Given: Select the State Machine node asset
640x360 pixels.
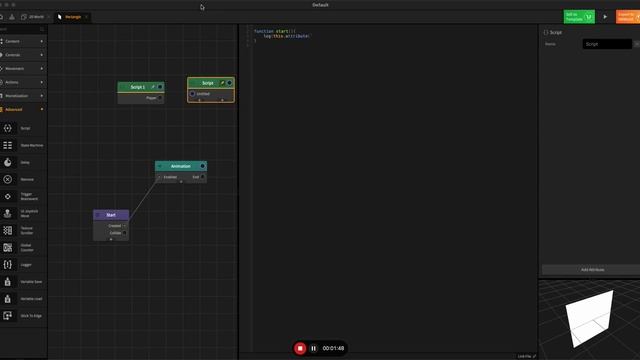Looking at the screenshot, I should click(23, 145).
